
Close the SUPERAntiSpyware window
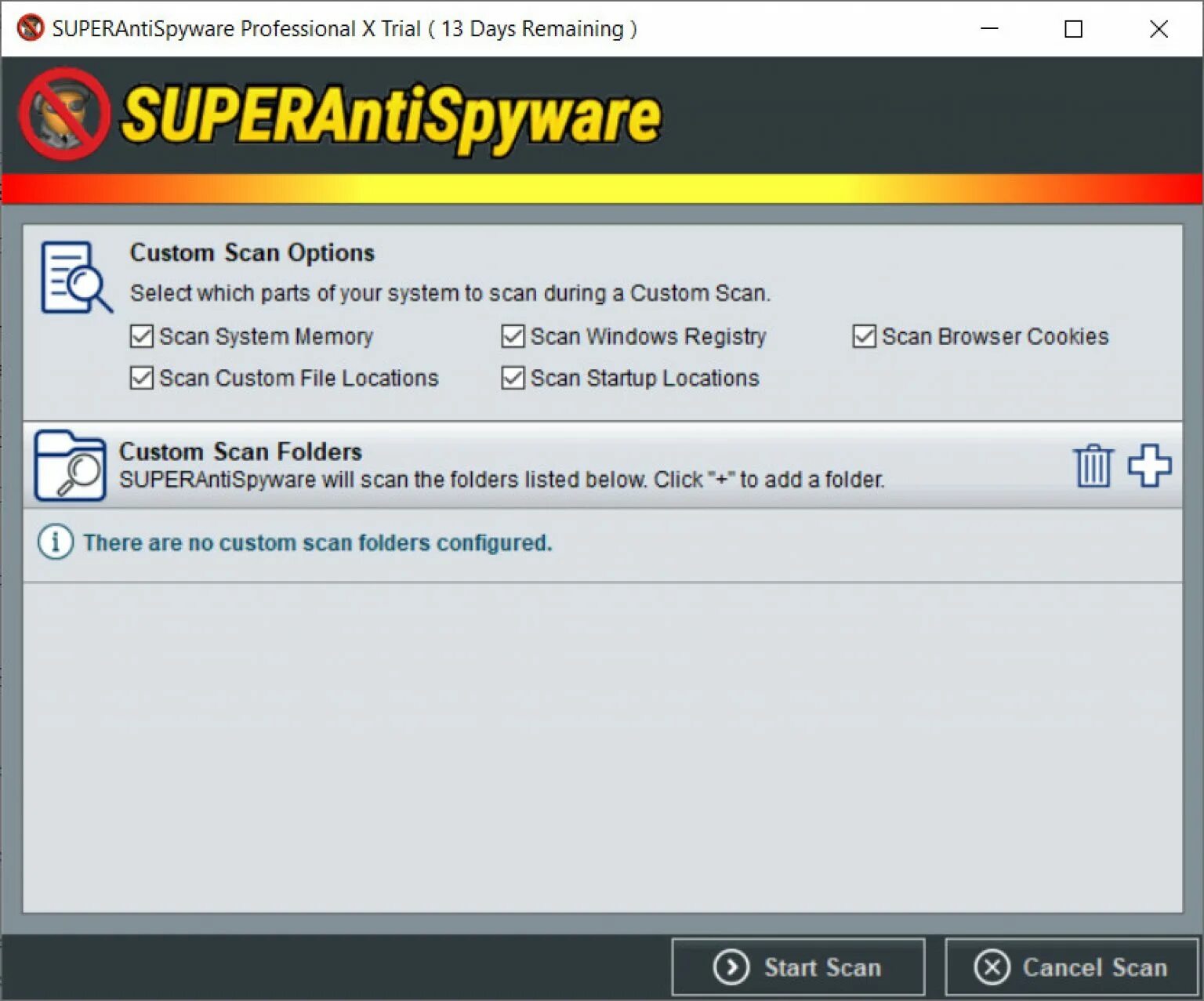click(x=1159, y=29)
